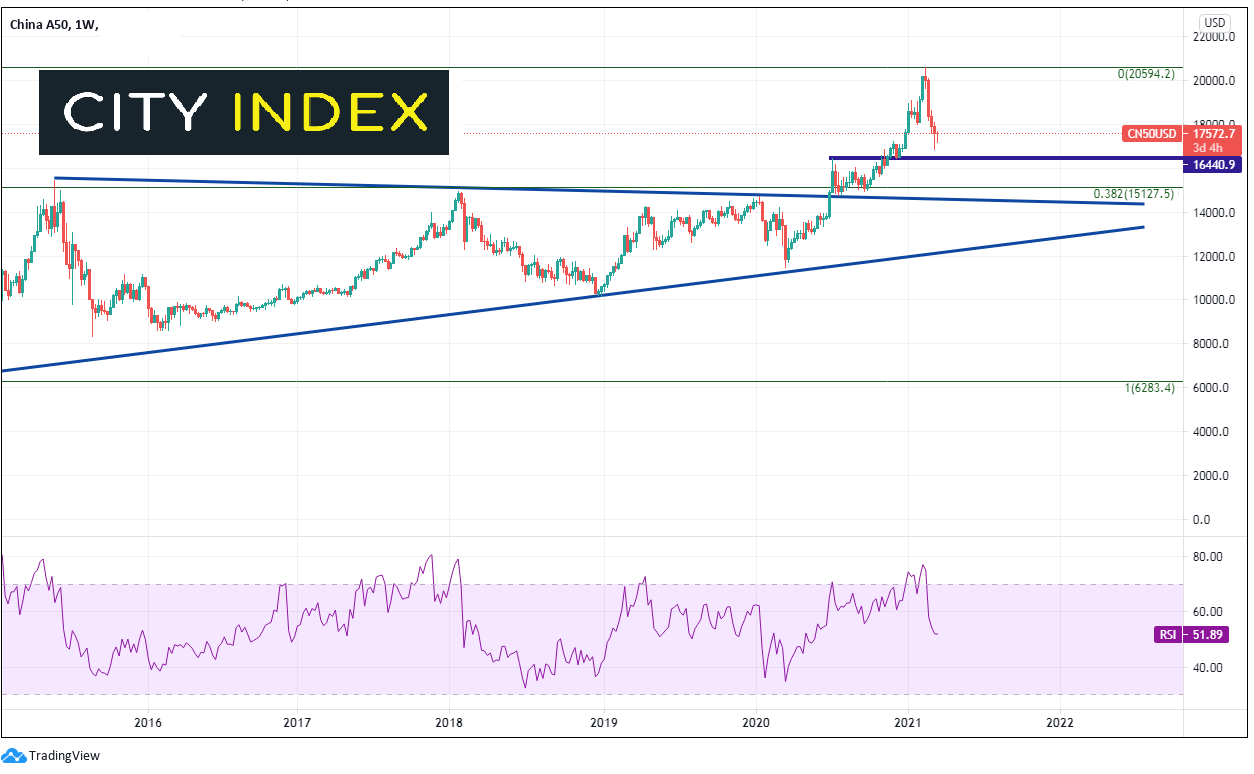The height and width of the screenshot is (774, 1254).
Task: Click the 2016 label on time axis
Action: (x=147, y=722)
